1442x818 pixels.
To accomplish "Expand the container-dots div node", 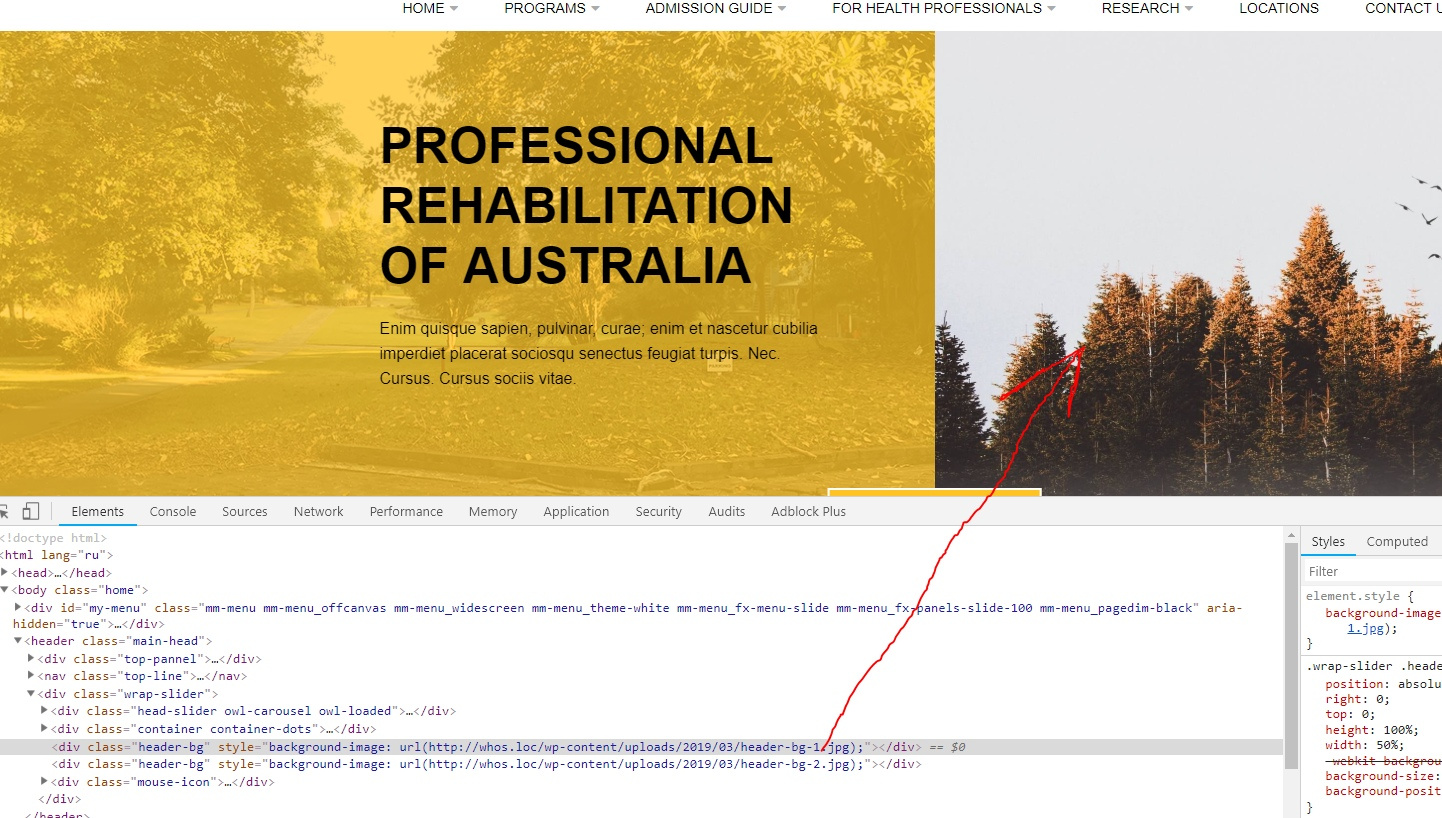I will 44,729.
